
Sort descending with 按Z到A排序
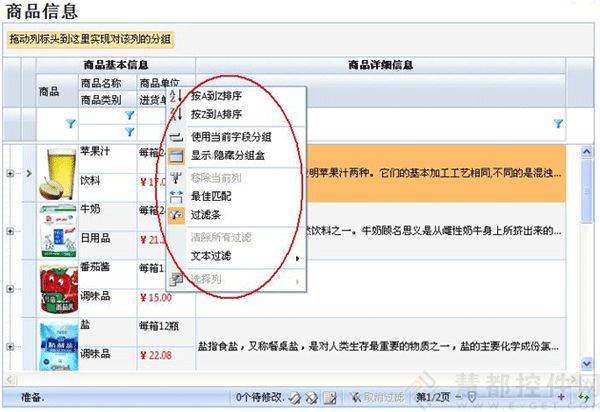215,115
